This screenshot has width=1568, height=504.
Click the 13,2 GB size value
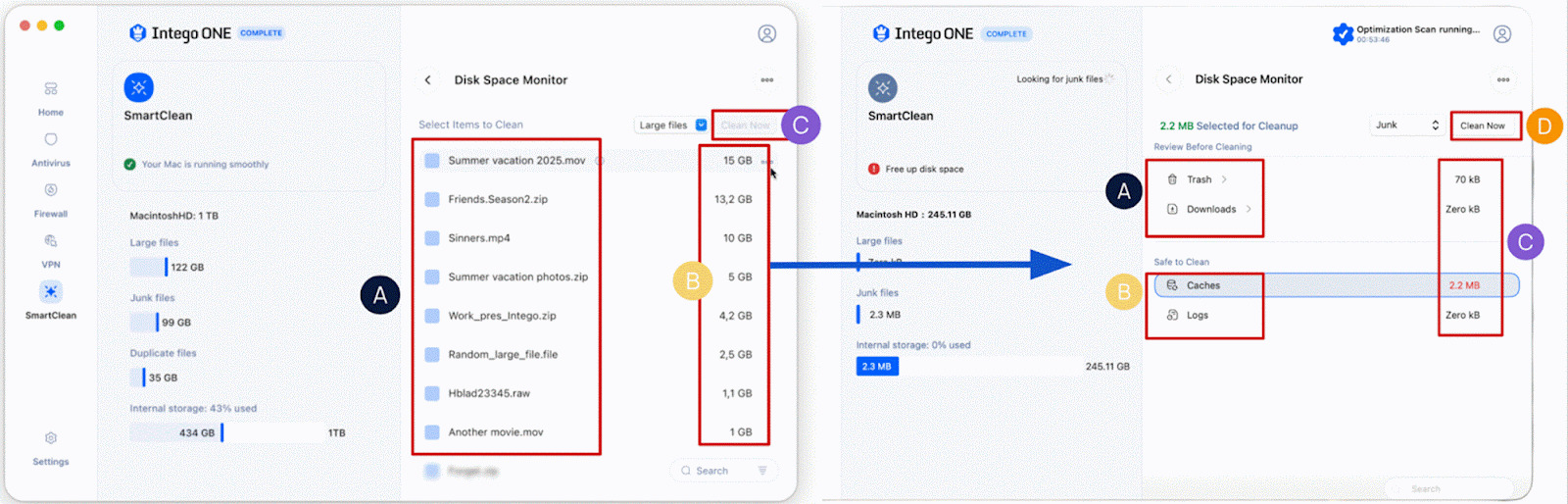pyautogui.click(x=733, y=199)
